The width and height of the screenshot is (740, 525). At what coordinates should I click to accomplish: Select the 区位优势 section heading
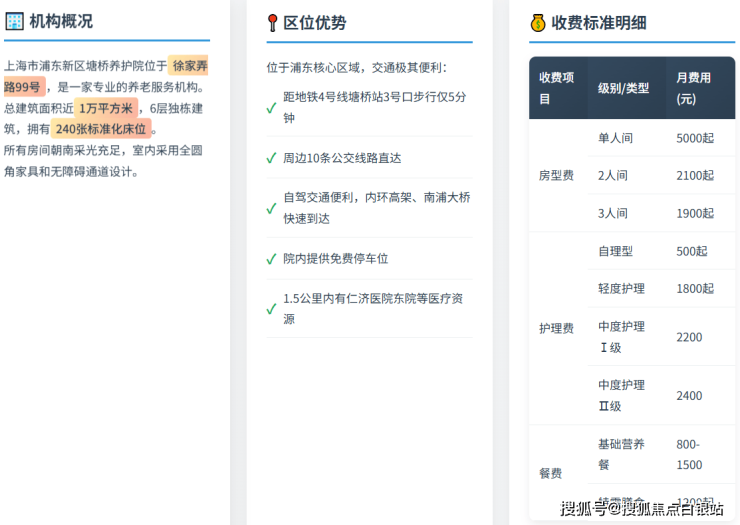[x=314, y=23]
